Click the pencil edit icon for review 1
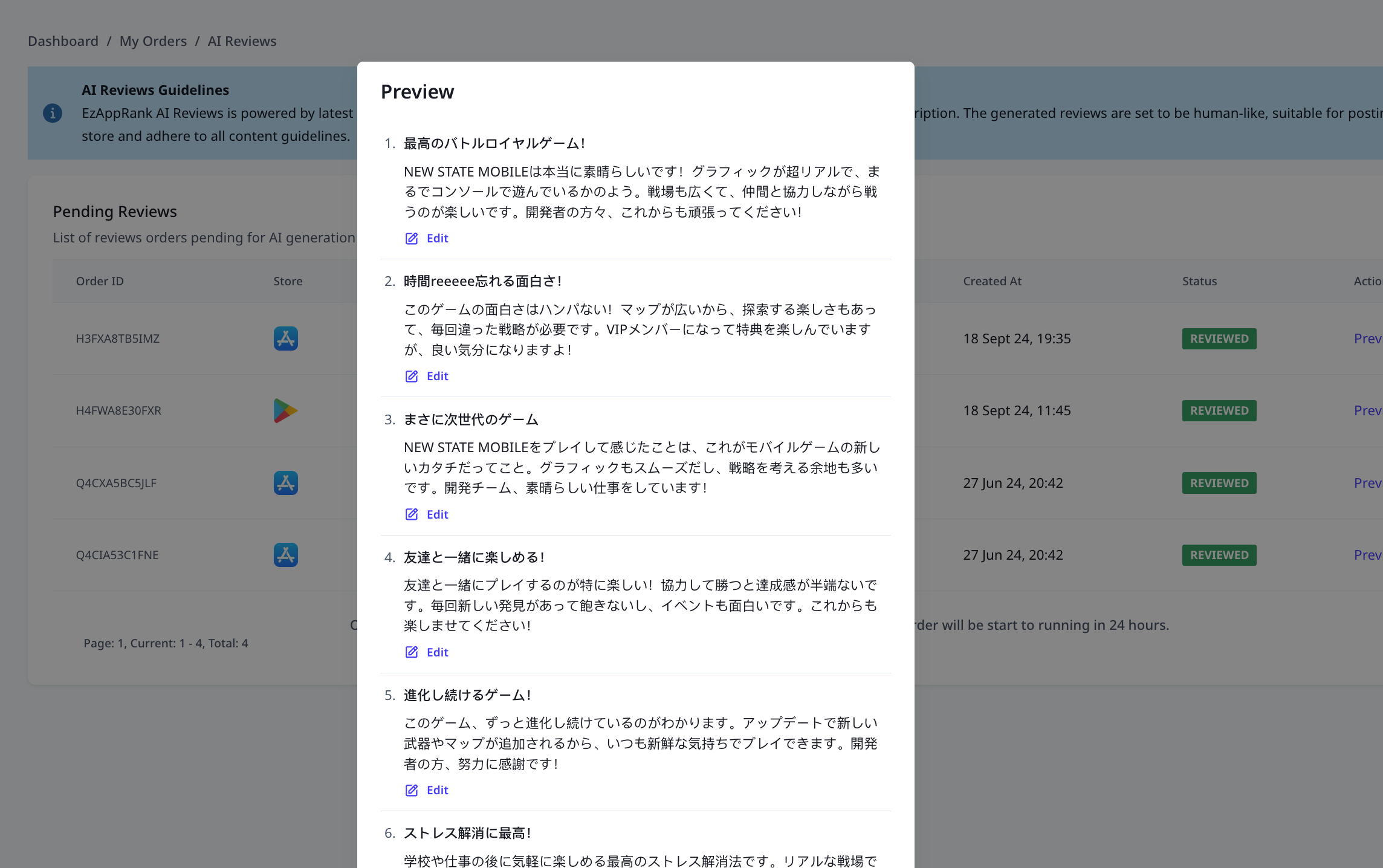This screenshot has width=1383, height=868. (x=412, y=238)
